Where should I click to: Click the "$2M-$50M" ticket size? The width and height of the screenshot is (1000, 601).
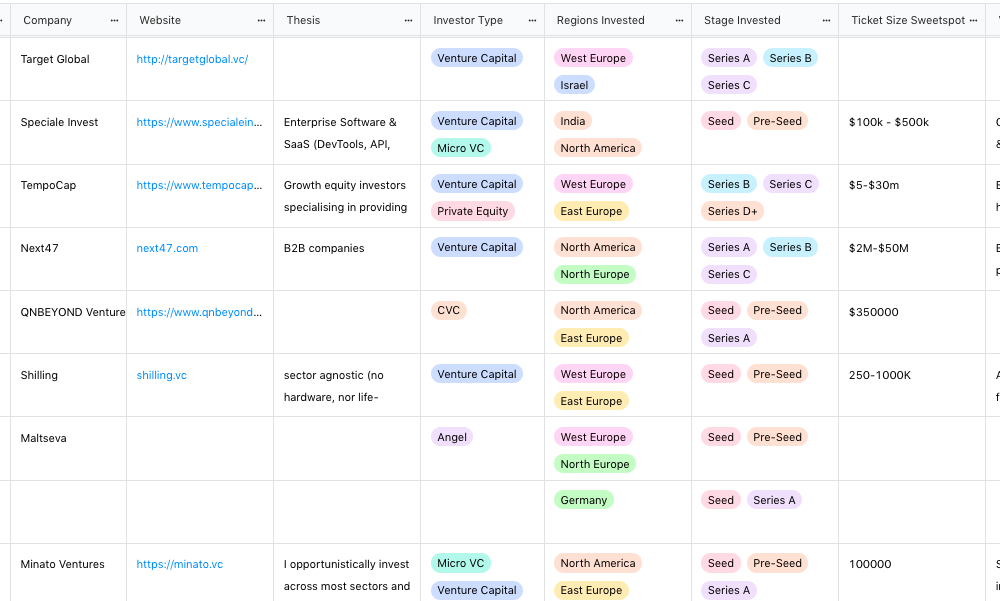(879, 248)
